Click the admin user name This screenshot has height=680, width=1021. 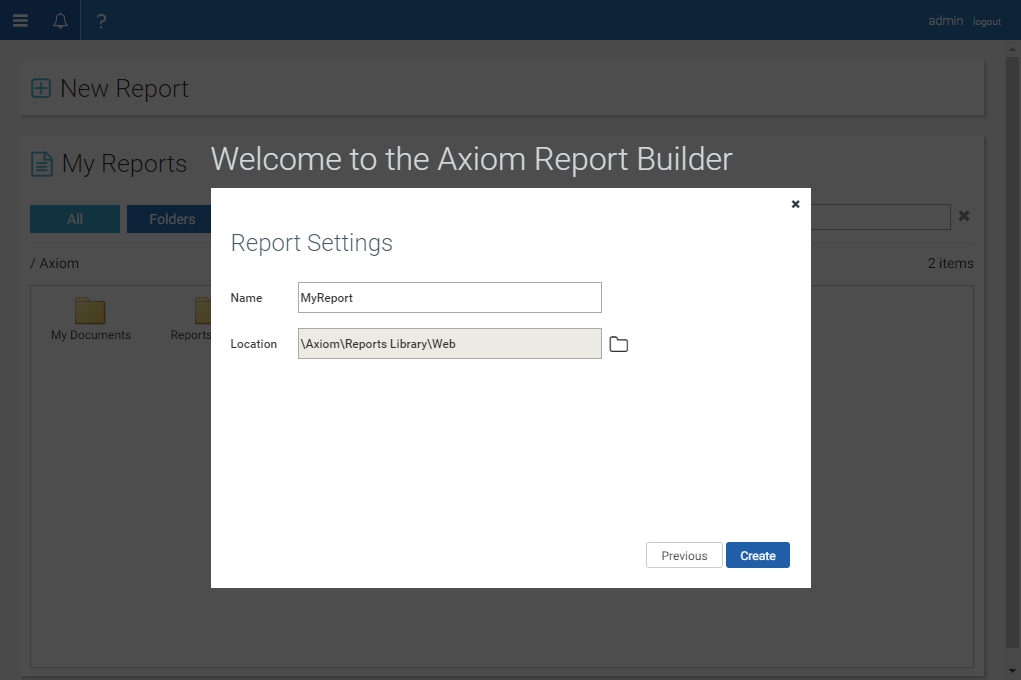945,21
